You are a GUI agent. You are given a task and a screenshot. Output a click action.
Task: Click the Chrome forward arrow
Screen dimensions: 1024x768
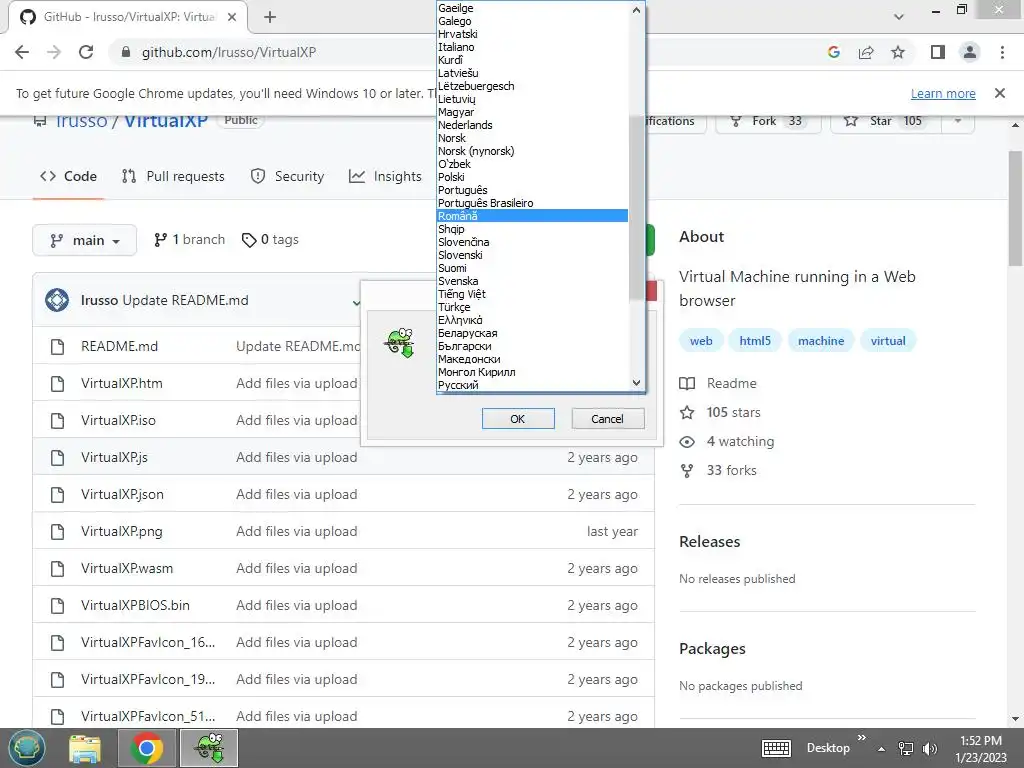[54, 52]
